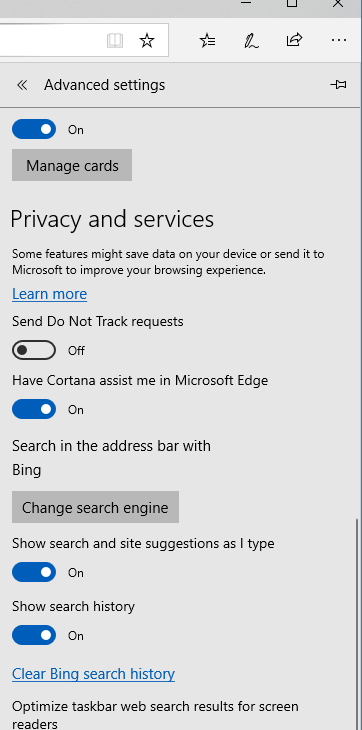362x730 pixels.
Task: Go back using the double chevron
Action: click(x=22, y=85)
